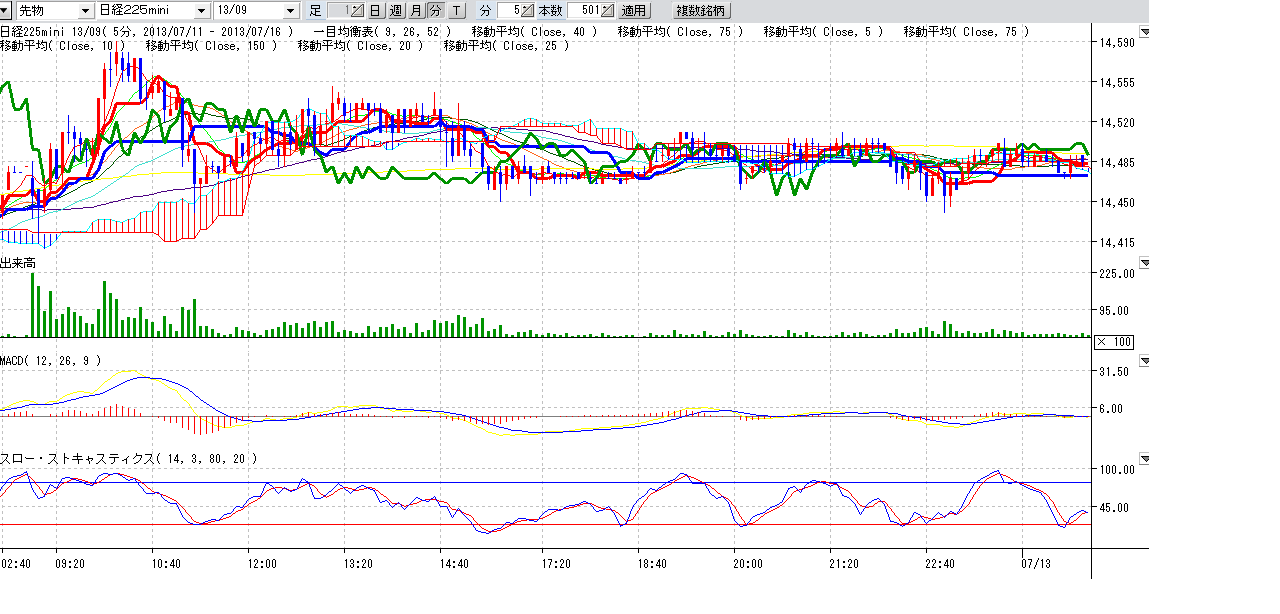1280x614 pixels.
Task: Open the slow stochastics pane menu arrow
Action: tap(1145, 458)
